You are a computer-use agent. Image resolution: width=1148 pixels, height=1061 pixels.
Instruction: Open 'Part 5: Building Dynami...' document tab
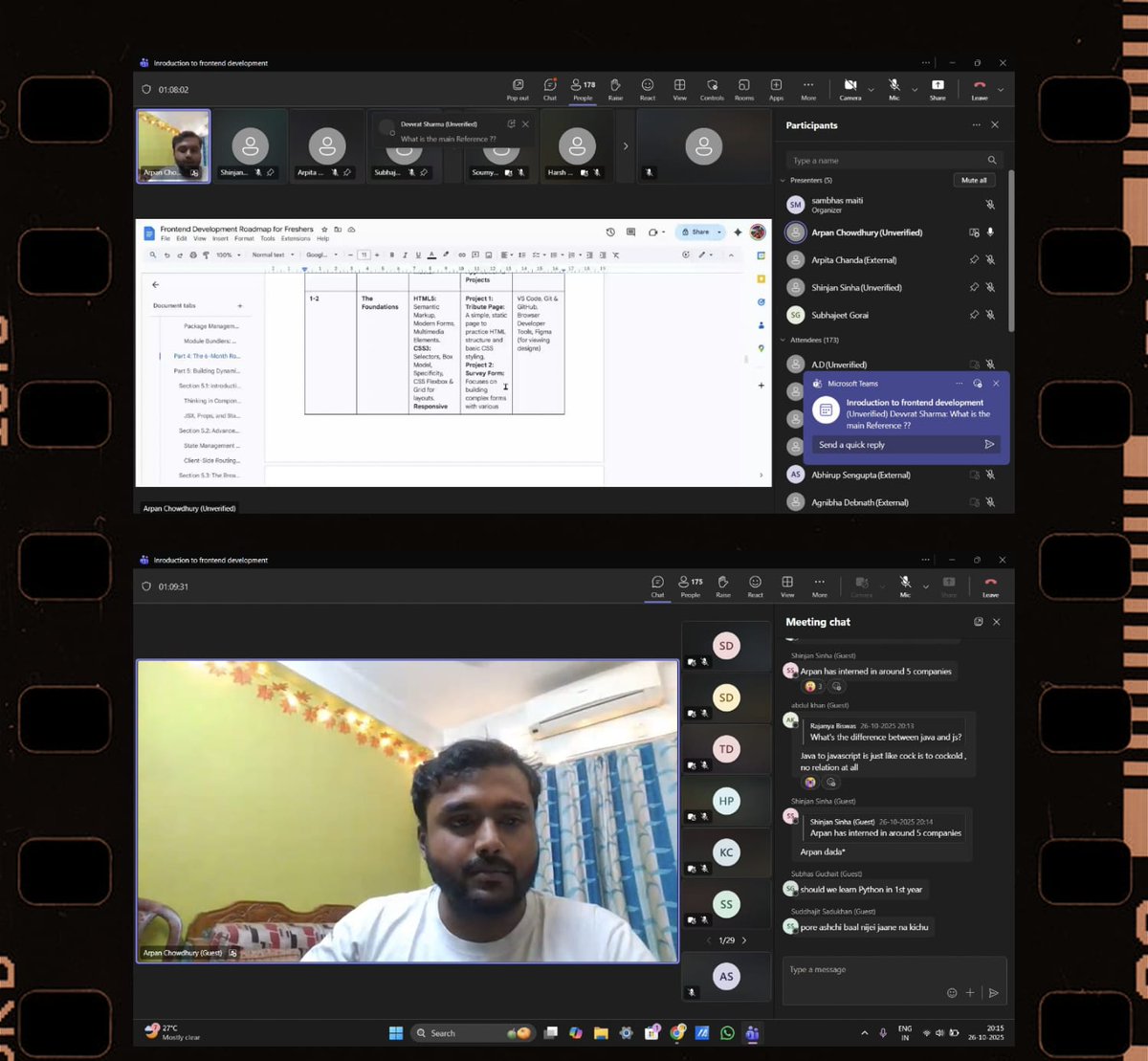tap(206, 371)
